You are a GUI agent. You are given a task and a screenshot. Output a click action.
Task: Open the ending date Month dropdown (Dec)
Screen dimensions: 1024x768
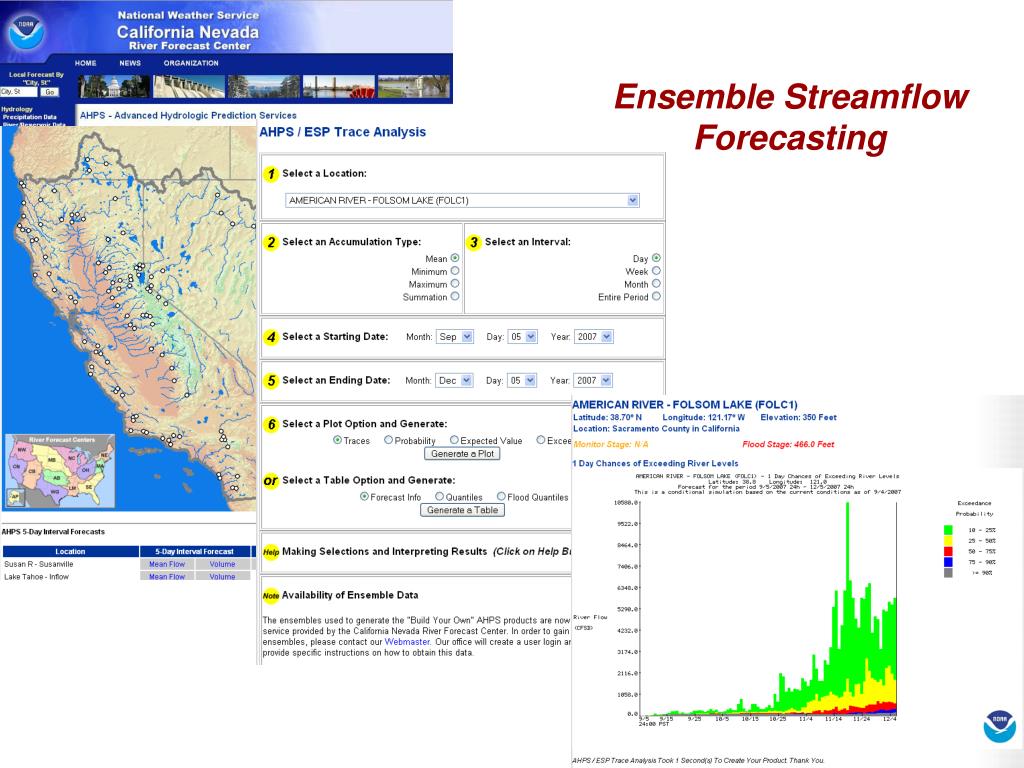(454, 380)
